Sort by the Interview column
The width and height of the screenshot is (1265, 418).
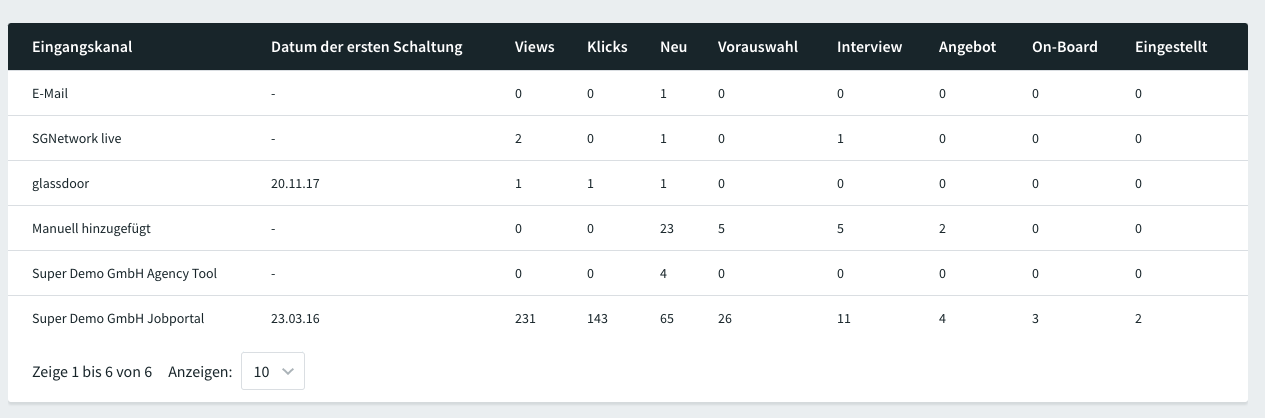click(x=869, y=47)
